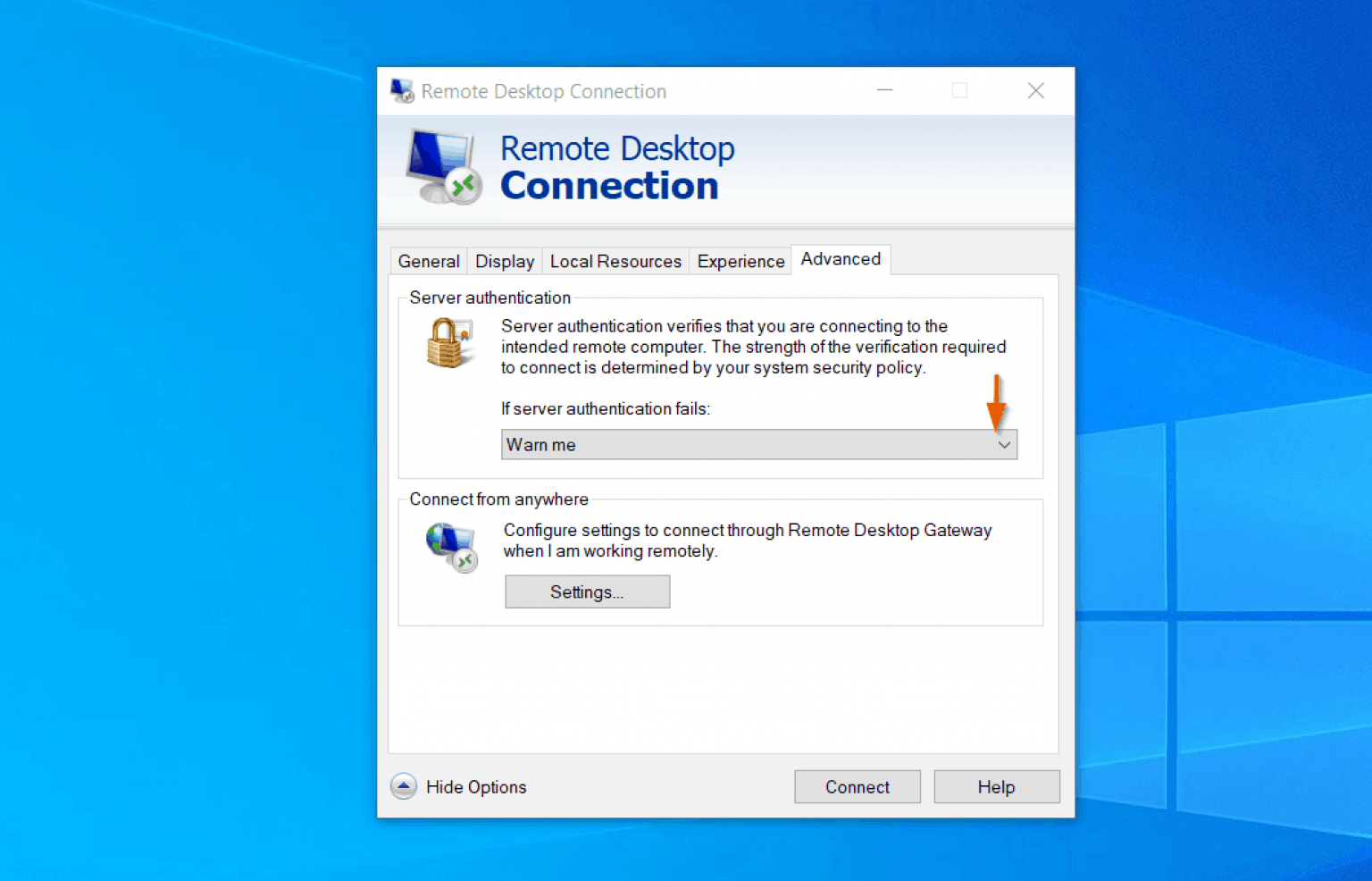Click the Hide Options up-arrow icon

click(x=404, y=786)
